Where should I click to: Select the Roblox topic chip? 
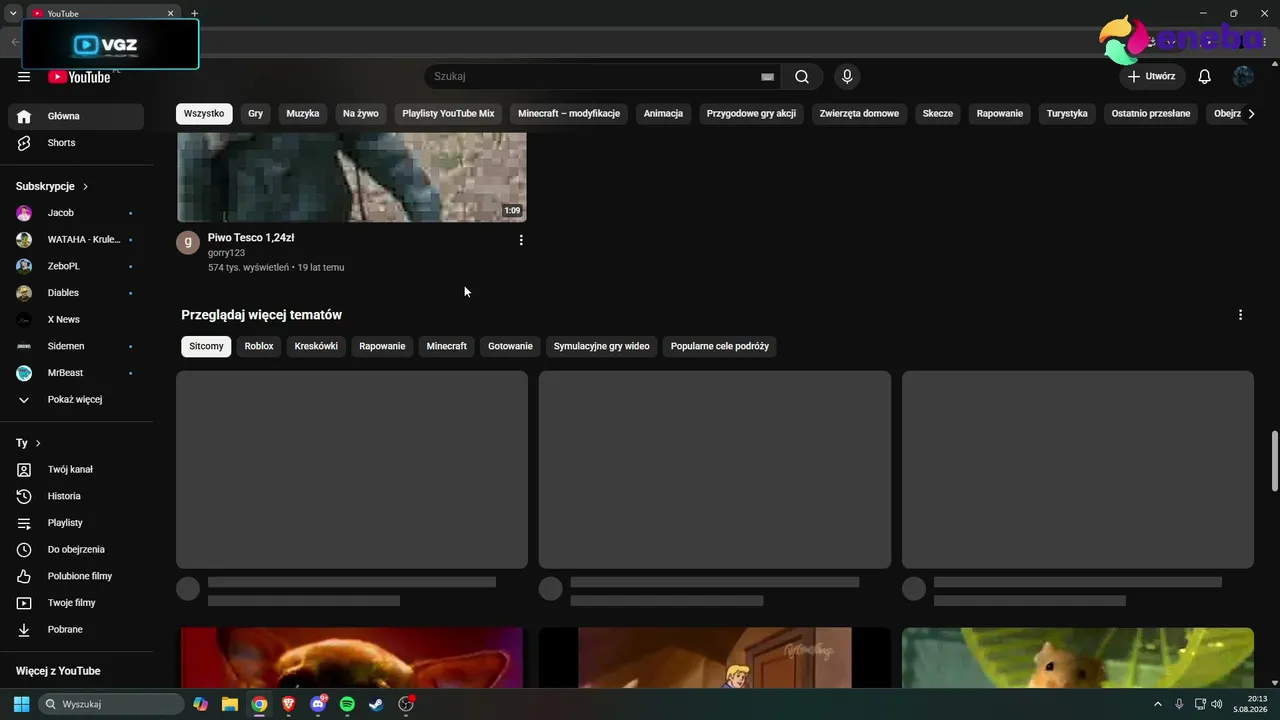coord(259,346)
